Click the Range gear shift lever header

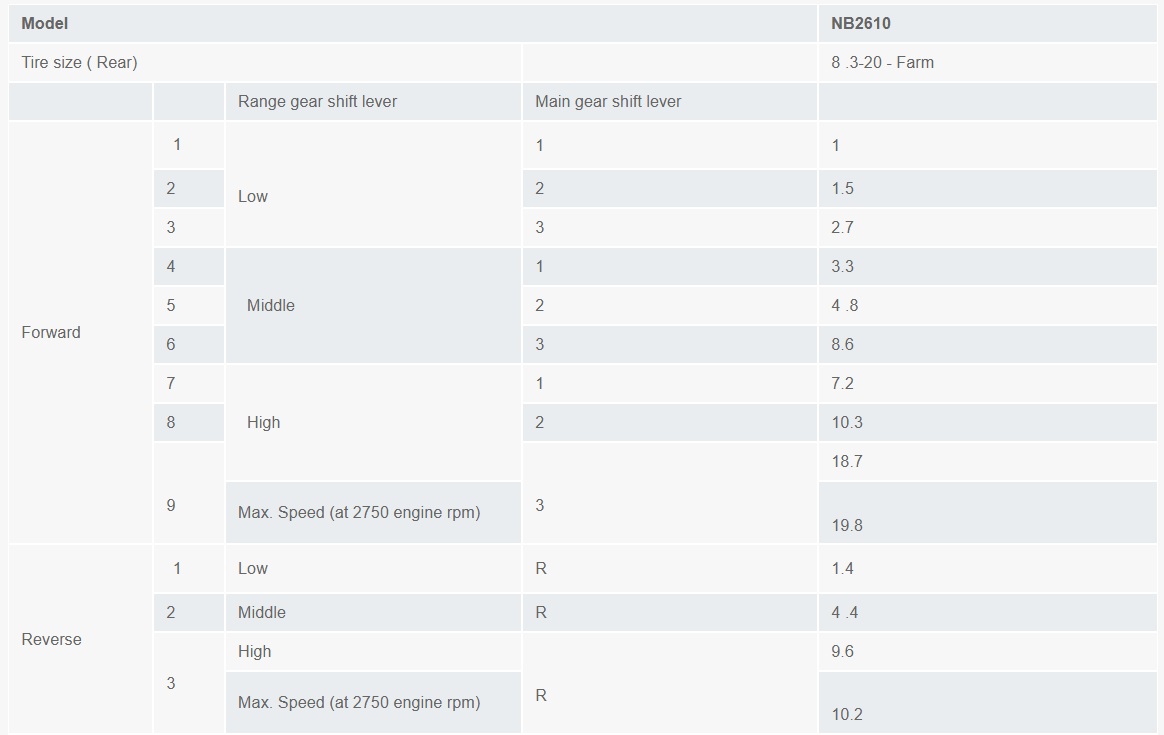317,101
